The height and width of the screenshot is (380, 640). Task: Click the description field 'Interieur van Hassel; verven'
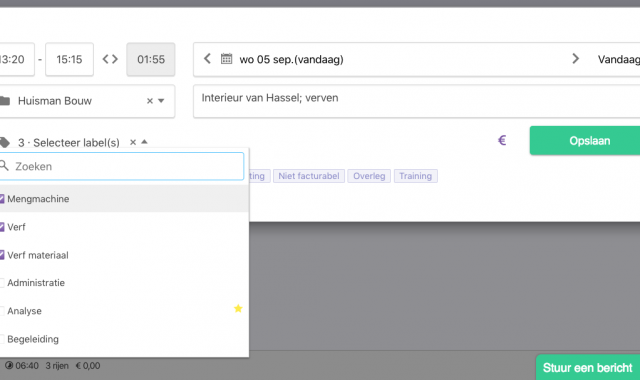coord(416,101)
